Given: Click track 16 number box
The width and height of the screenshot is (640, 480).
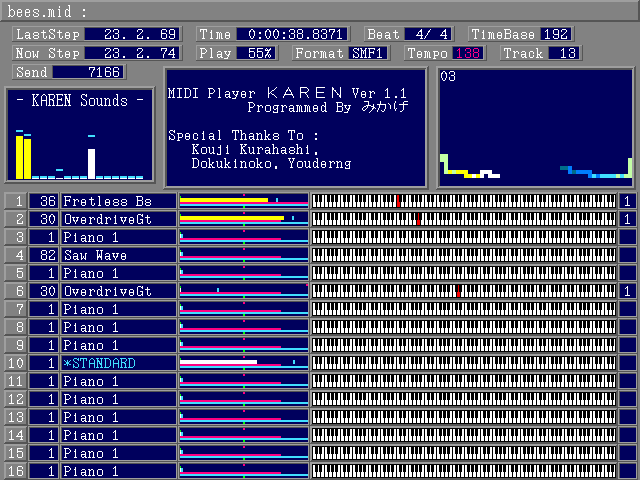Looking at the screenshot, I should [16, 471].
